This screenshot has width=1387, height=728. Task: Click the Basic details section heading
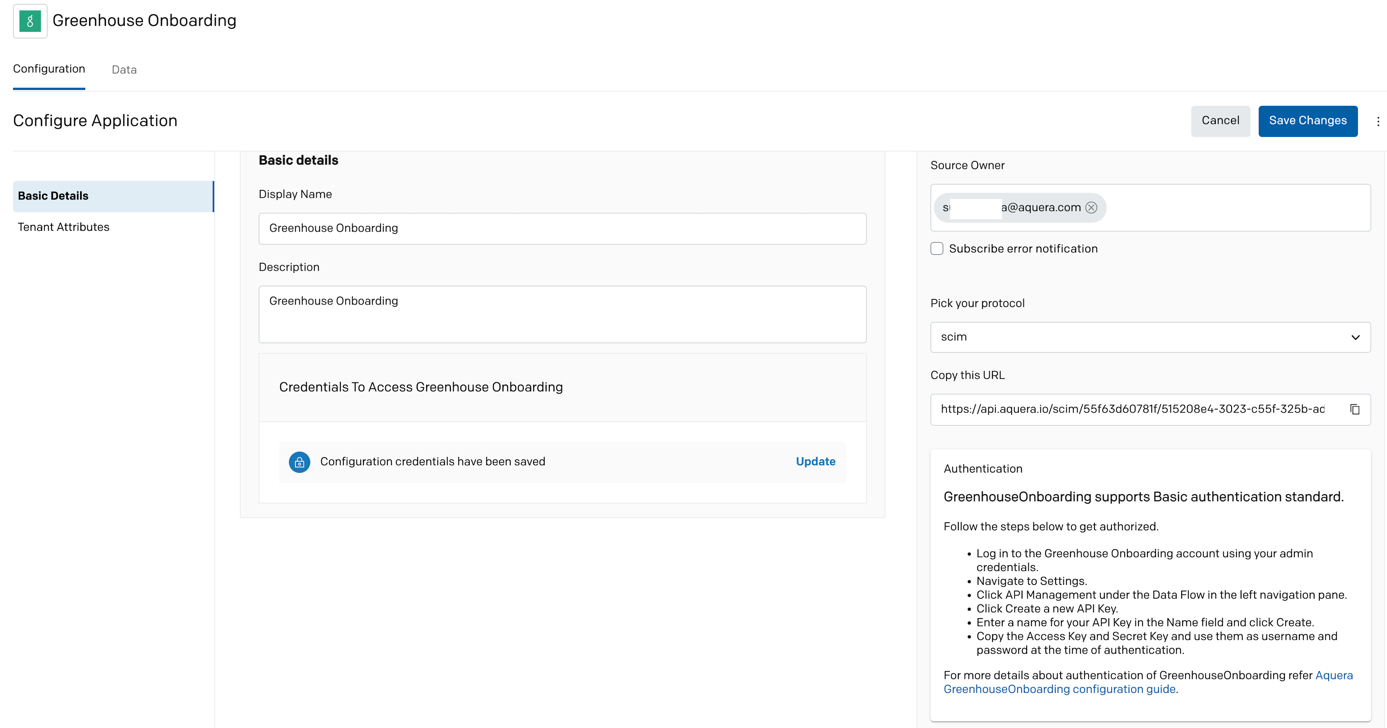298,160
